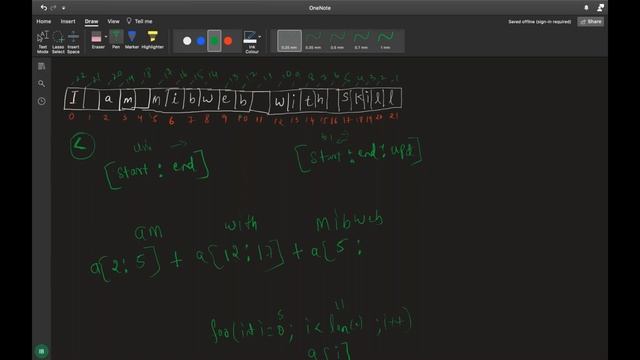640x360 pixels.
Task: Choose the Lasso Select tool
Action: (x=58, y=42)
